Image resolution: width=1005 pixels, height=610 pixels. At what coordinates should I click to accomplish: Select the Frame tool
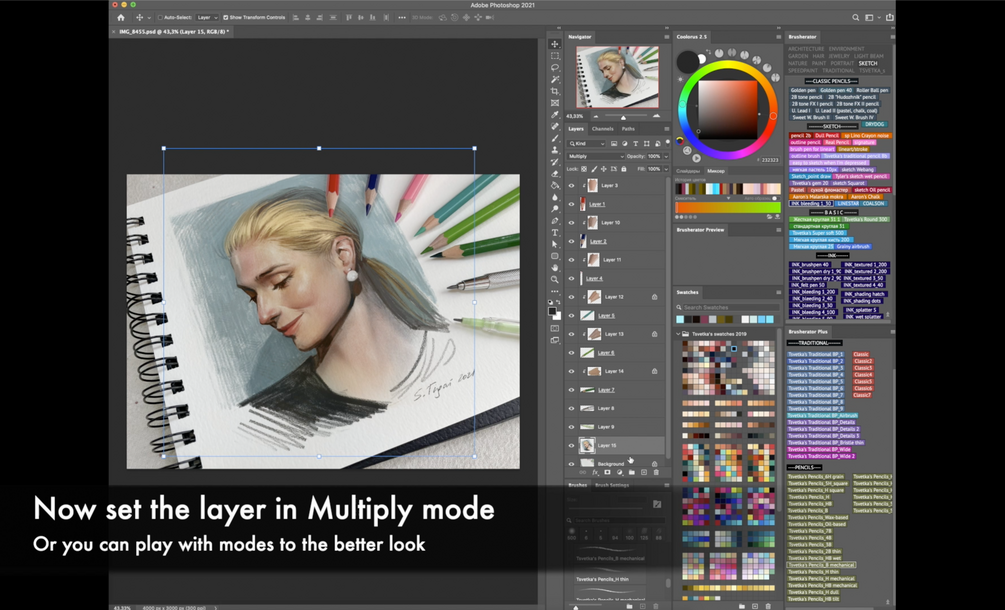(555, 103)
